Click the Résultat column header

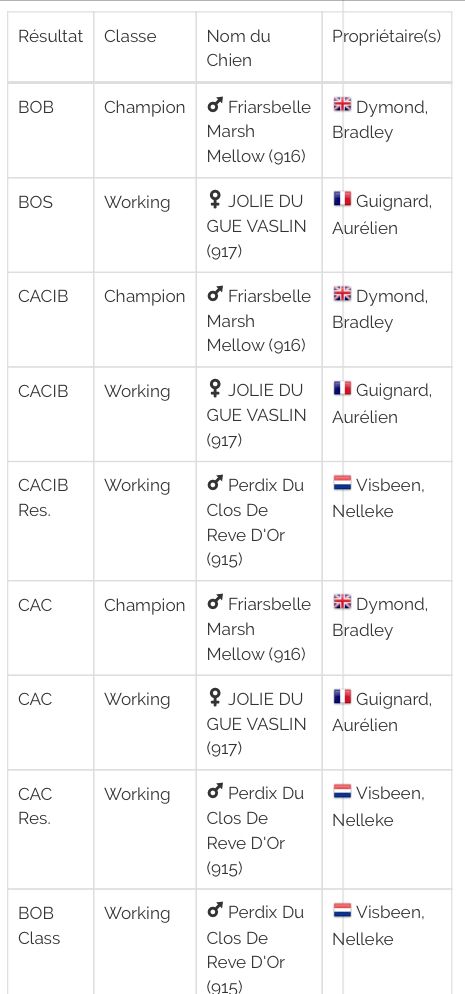[51, 36]
